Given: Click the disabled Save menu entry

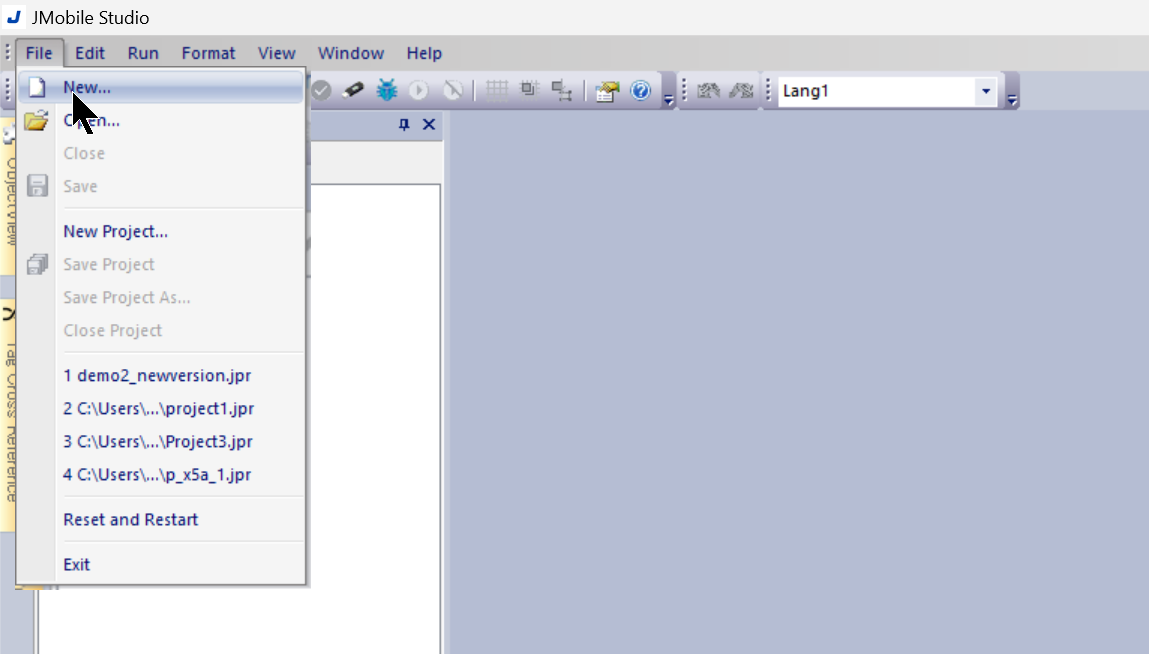Looking at the screenshot, I should (x=161, y=186).
